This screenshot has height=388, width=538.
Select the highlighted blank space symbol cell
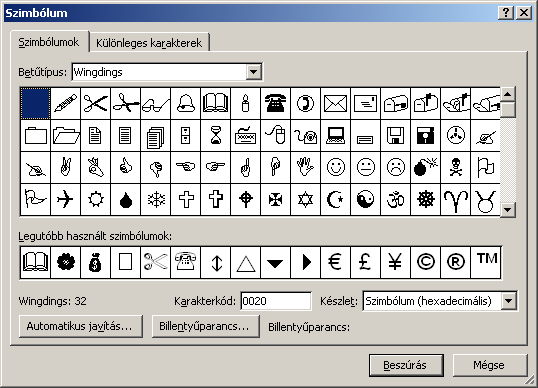36,103
